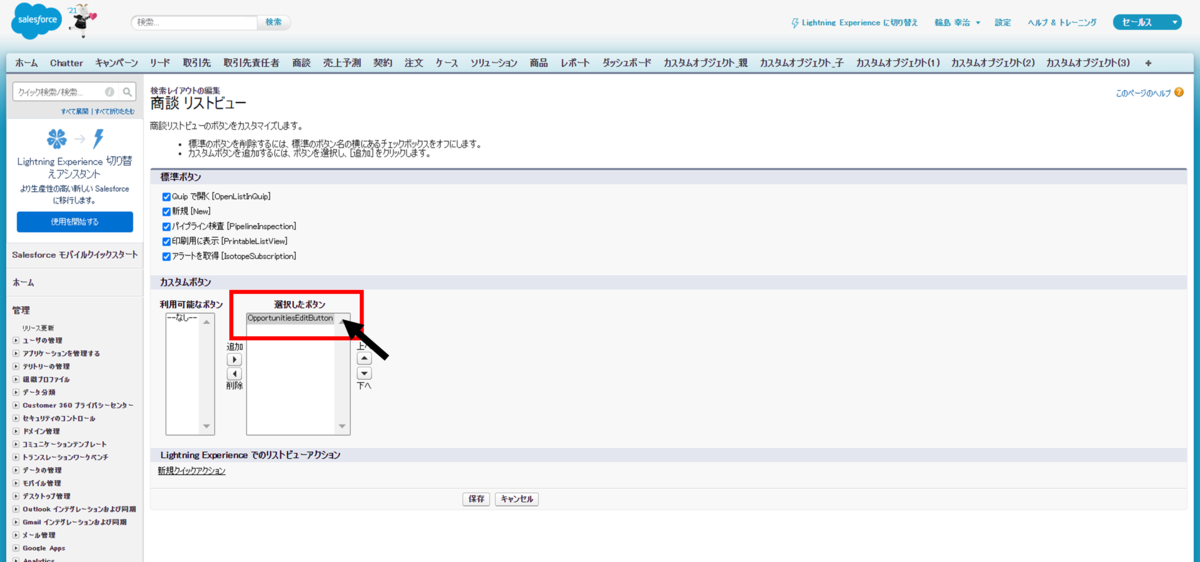Image resolution: width=1200 pixels, height=562 pixels.
Task: Open the ホーム tab
Action: tap(26, 63)
